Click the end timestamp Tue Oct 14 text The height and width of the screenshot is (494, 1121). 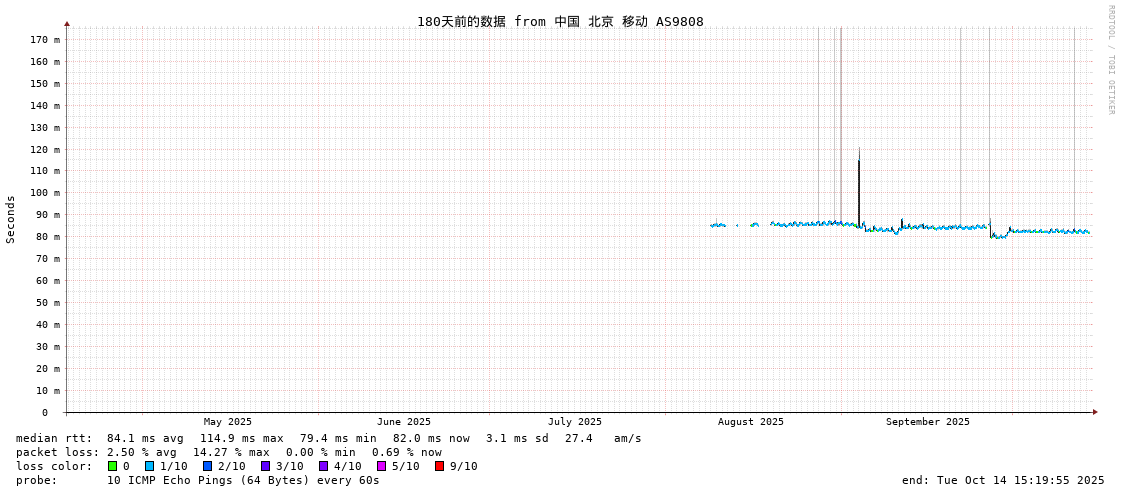(1003, 480)
